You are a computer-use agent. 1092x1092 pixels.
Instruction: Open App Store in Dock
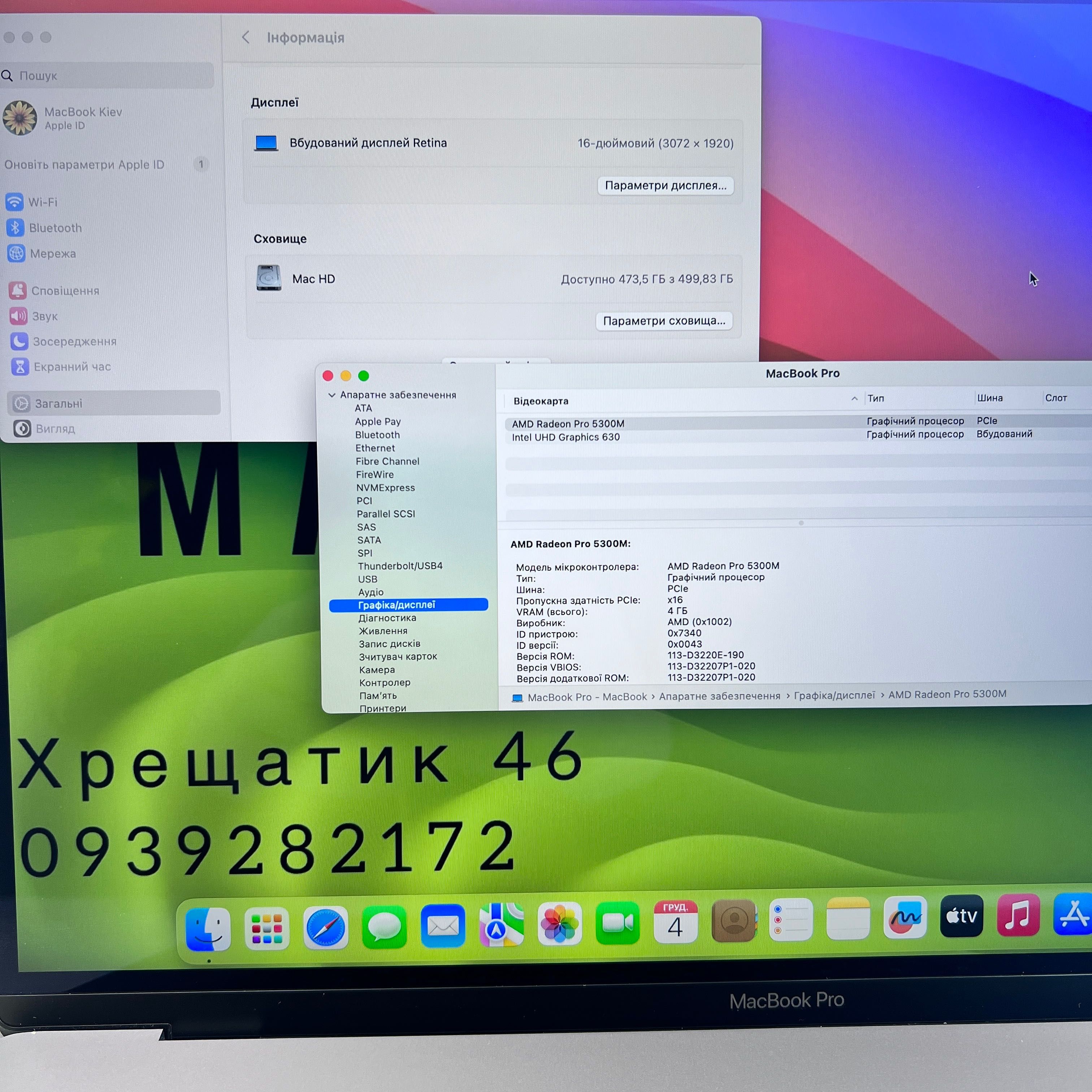pyautogui.click(x=1072, y=914)
